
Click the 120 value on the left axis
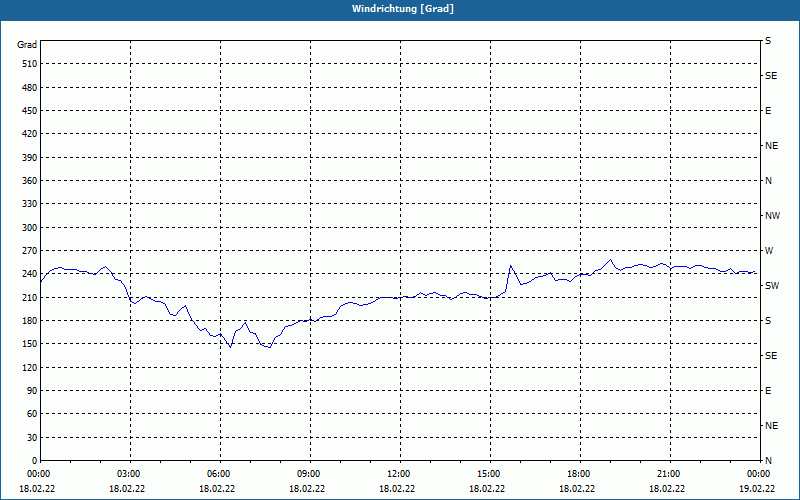pyautogui.click(x=30, y=367)
